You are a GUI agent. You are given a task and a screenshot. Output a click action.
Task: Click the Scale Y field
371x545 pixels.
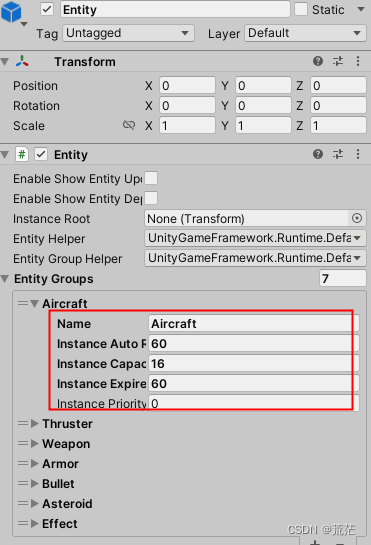263,125
